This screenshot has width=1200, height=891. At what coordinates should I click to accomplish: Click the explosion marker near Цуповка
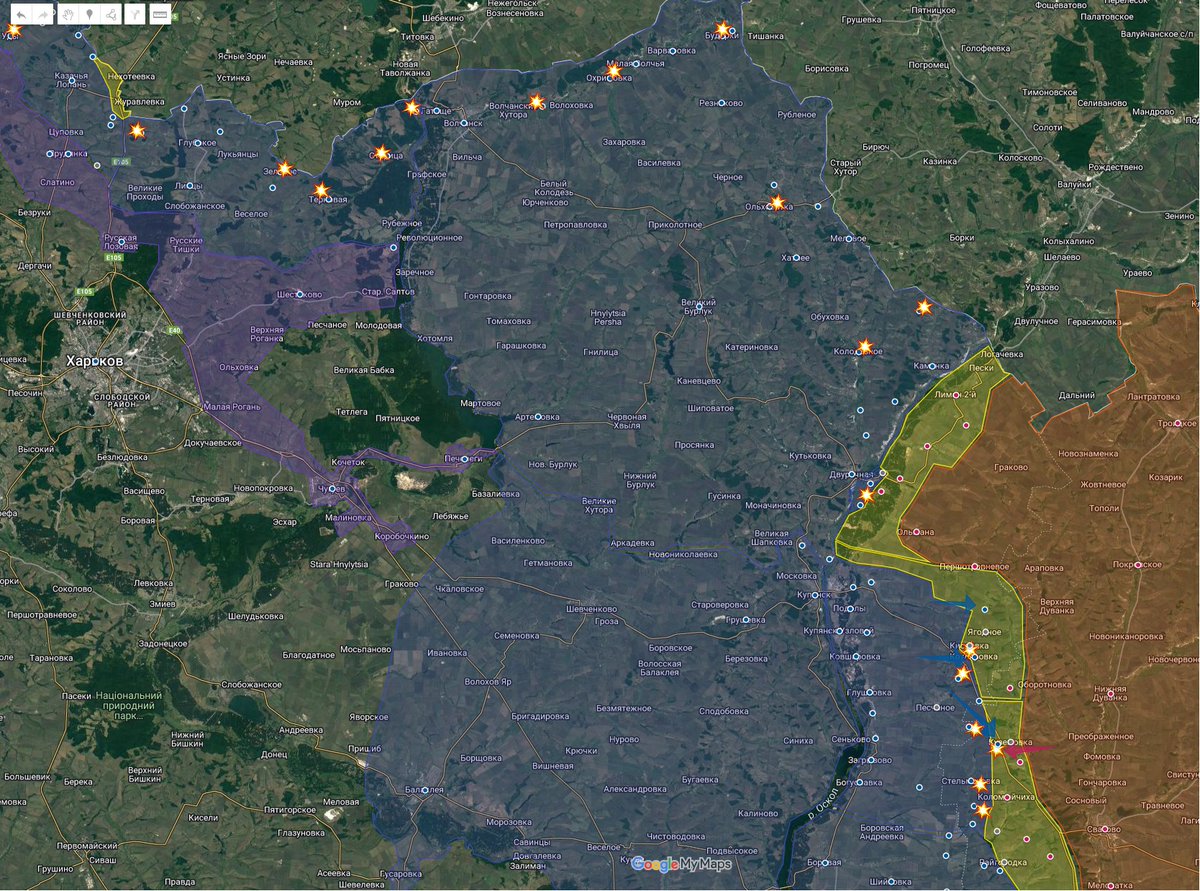[x=138, y=131]
